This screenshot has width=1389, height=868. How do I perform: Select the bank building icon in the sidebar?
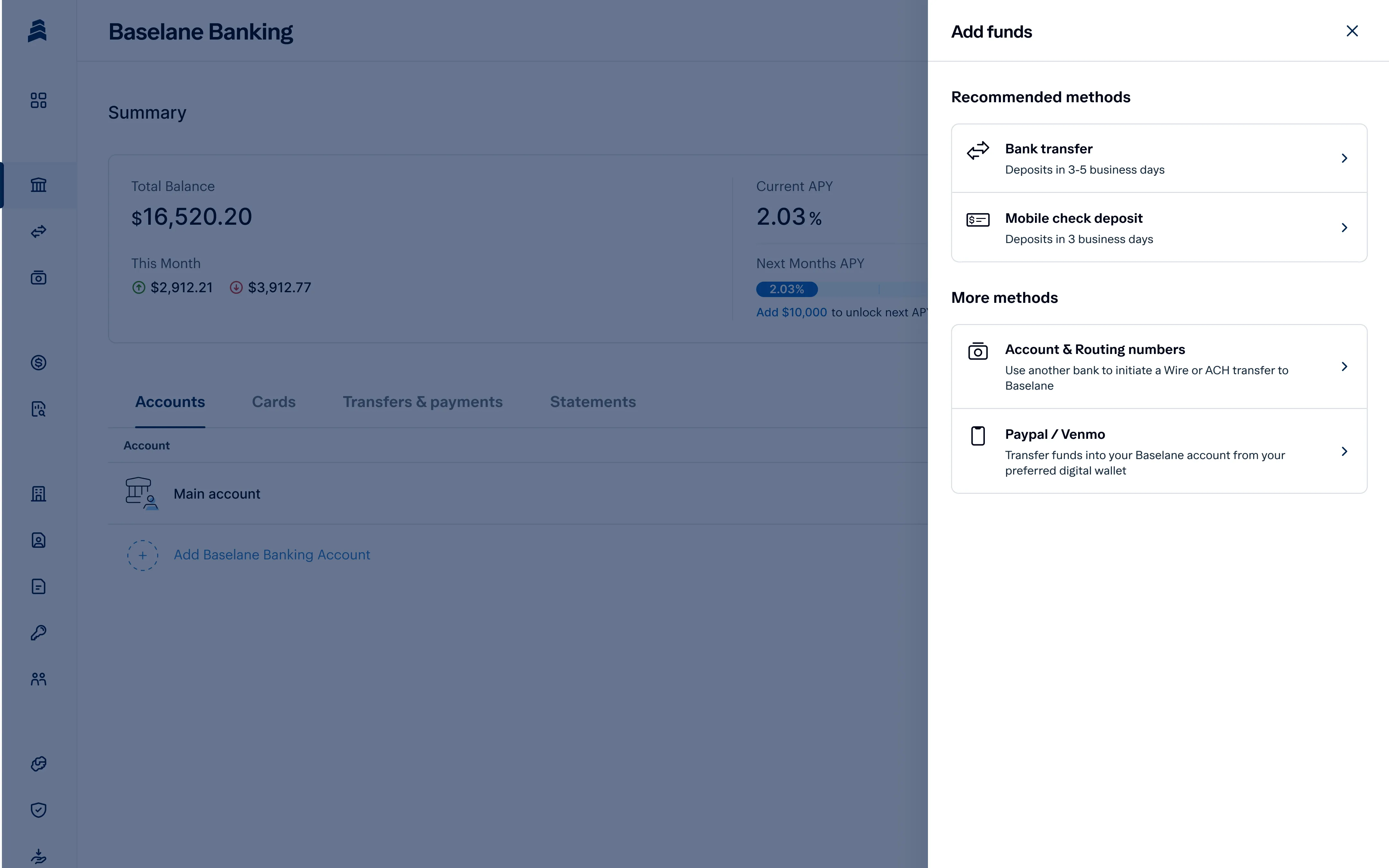[39, 185]
